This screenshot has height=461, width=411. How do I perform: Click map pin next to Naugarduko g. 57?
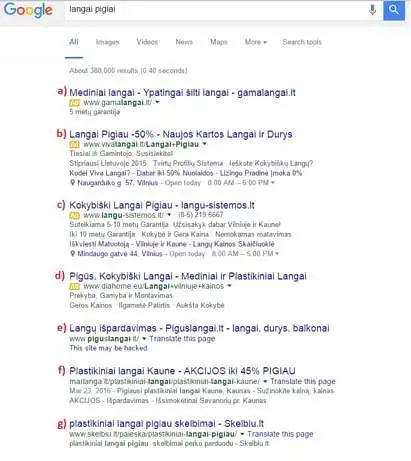72,183
